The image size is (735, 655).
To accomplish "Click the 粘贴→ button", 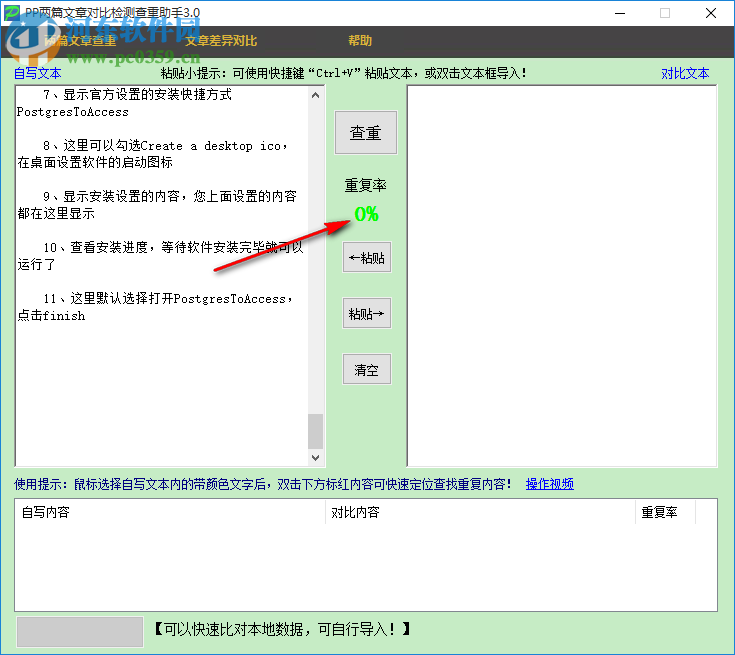I will pos(367,313).
